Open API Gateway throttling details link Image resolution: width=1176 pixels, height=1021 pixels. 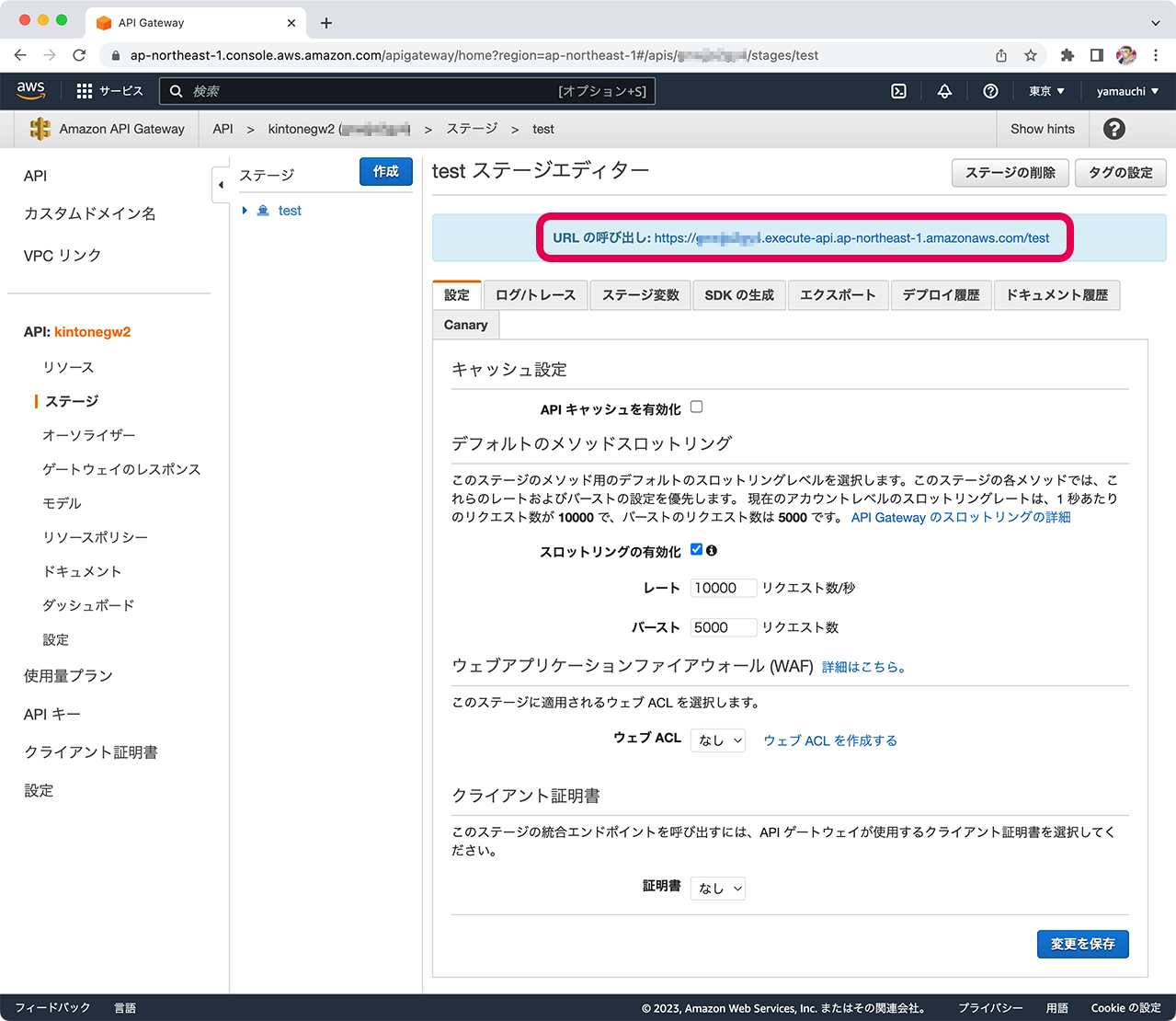(x=961, y=517)
